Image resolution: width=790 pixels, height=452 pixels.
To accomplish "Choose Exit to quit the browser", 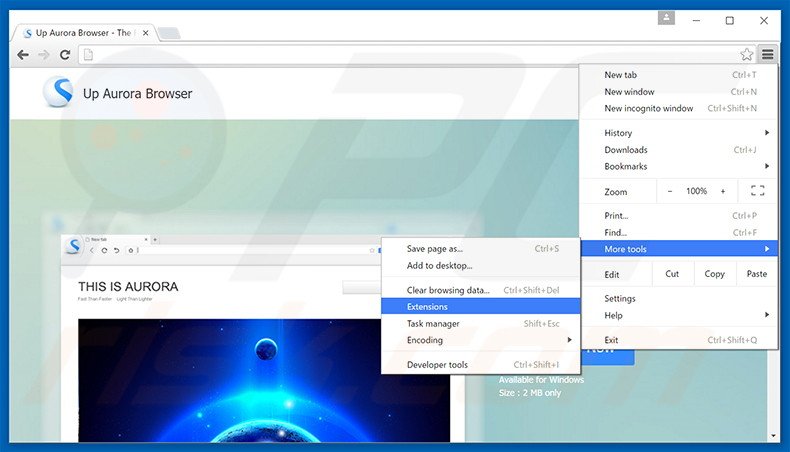I will pos(679,340).
